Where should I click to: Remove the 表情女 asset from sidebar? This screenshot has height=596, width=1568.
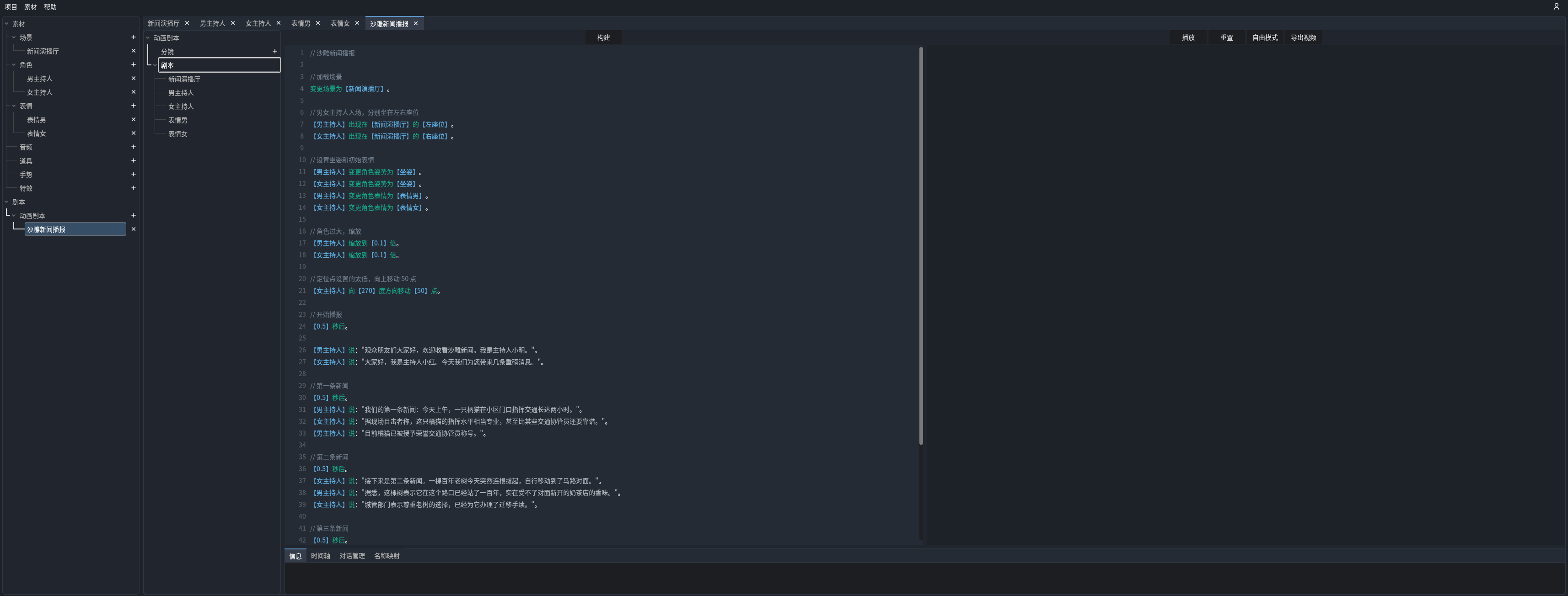133,133
